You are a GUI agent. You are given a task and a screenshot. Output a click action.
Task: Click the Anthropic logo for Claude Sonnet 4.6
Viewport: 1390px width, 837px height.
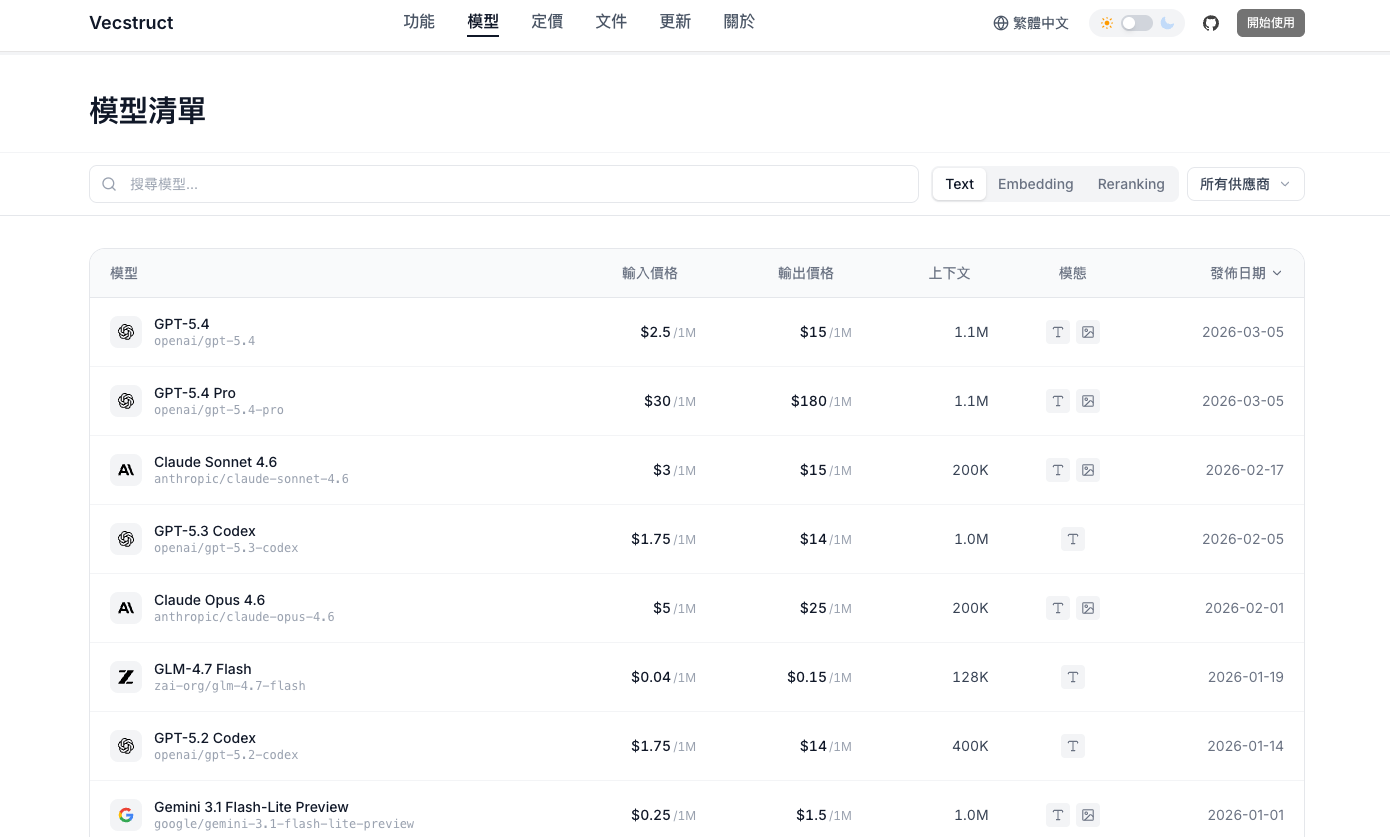pyautogui.click(x=126, y=470)
